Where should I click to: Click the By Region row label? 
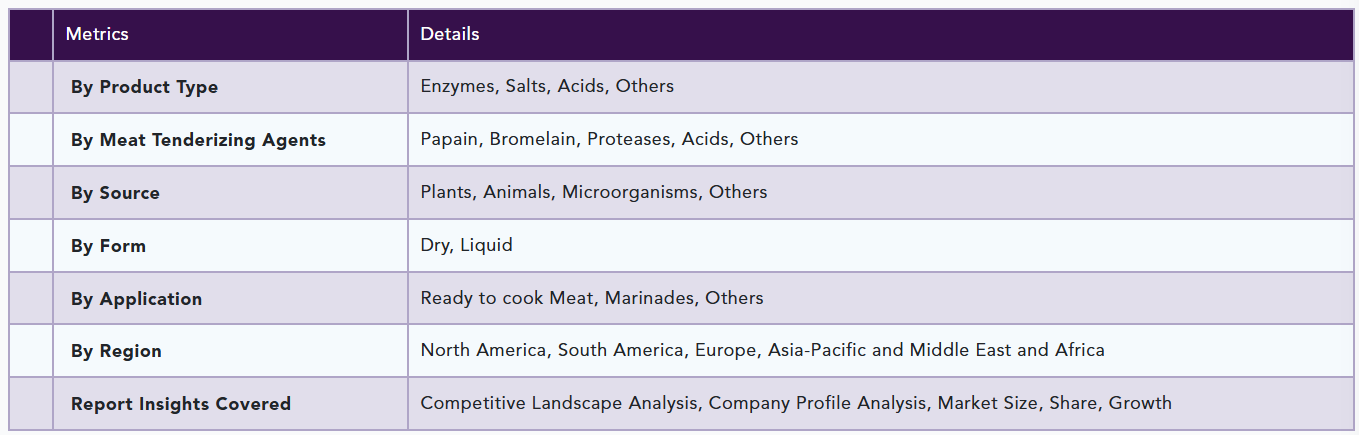116,351
